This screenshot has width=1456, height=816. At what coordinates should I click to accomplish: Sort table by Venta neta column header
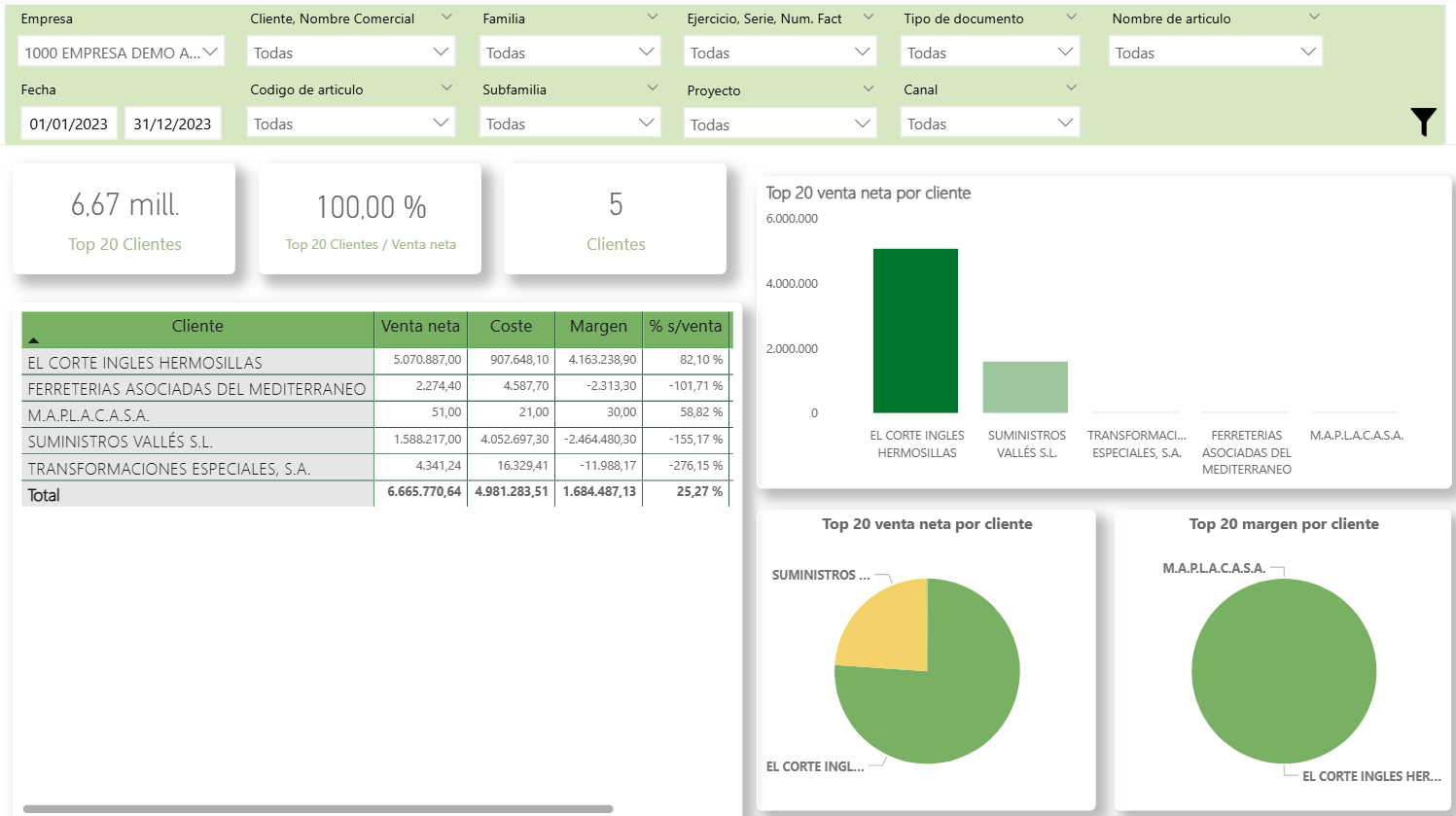point(420,327)
